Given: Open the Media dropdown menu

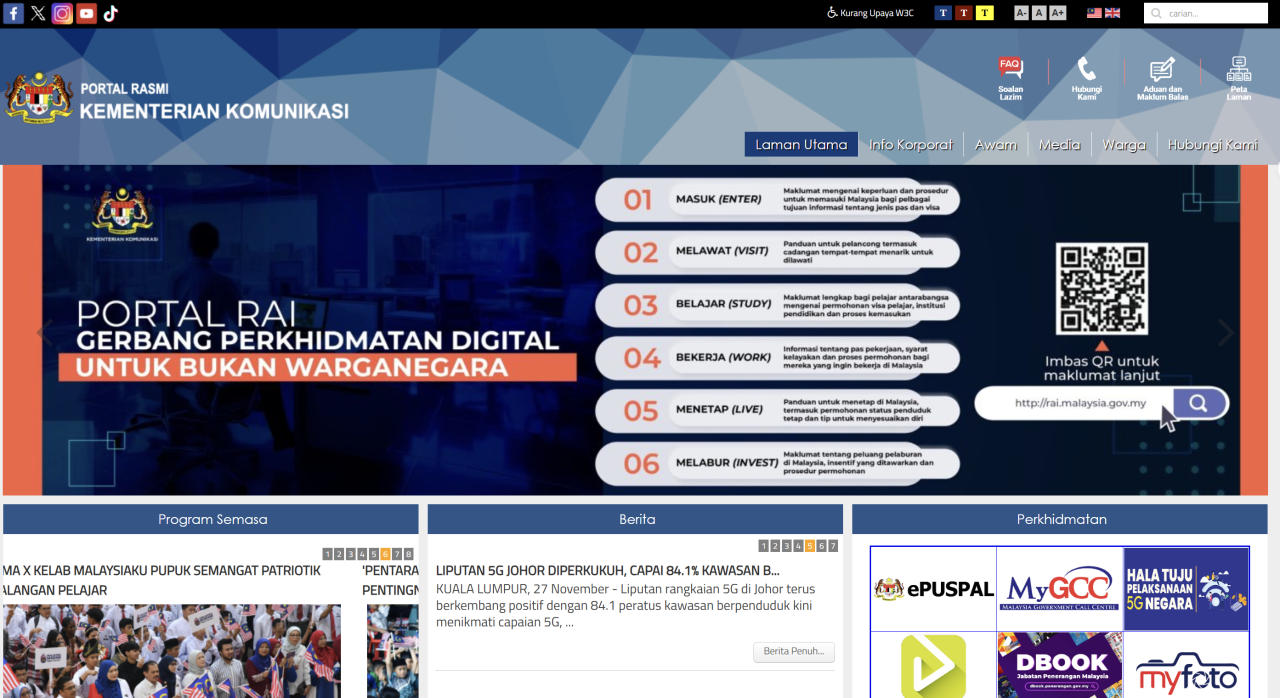Looking at the screenshot, I should [x=1059, y=144].
